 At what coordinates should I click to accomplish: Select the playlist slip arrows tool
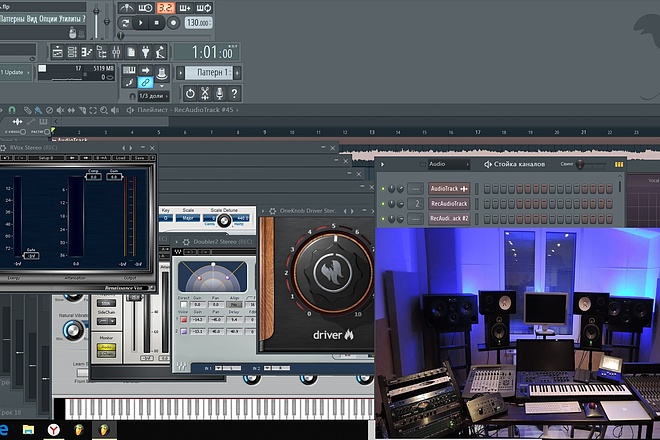(71, 110)
